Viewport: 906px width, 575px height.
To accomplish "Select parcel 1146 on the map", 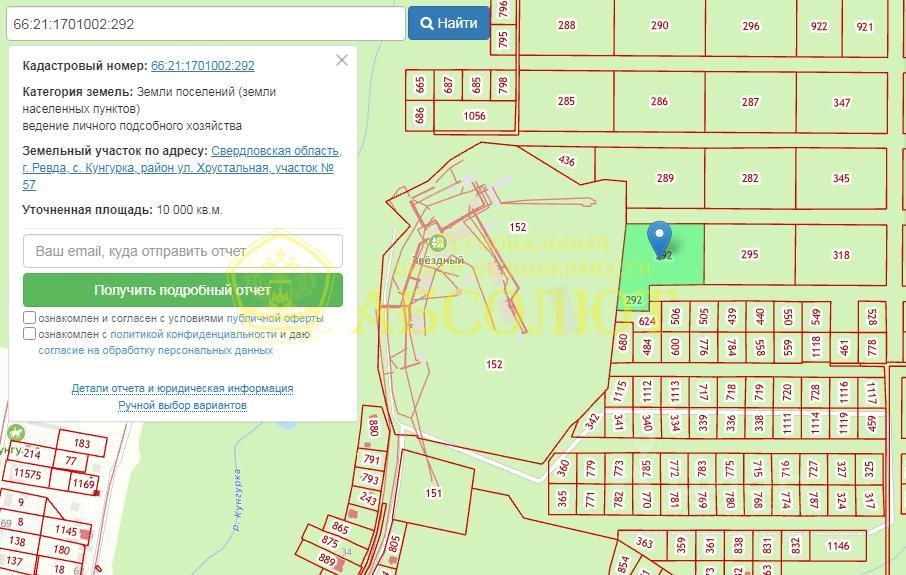I will point(838,546).
